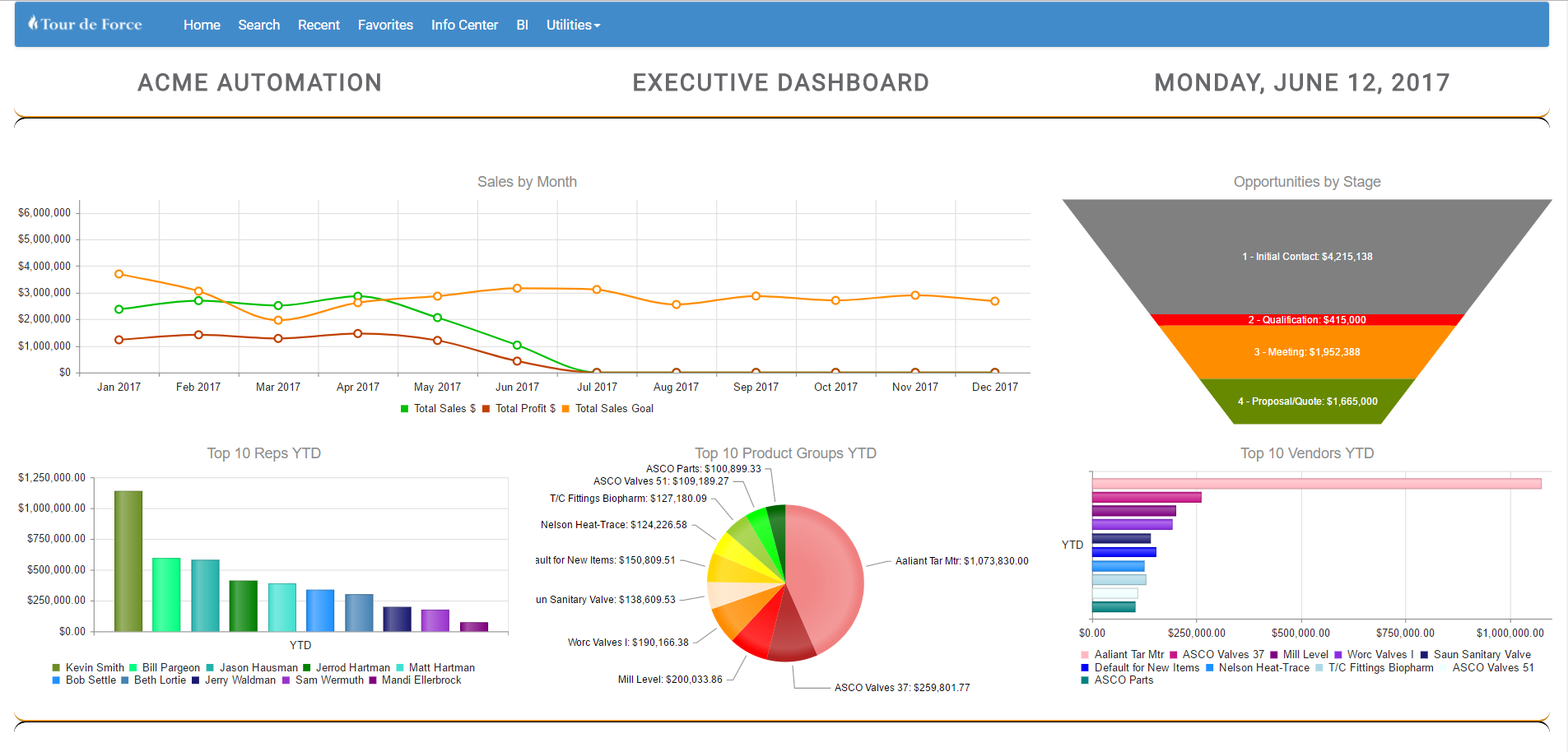Click the Sales by Month chart title

click(527, 182)
